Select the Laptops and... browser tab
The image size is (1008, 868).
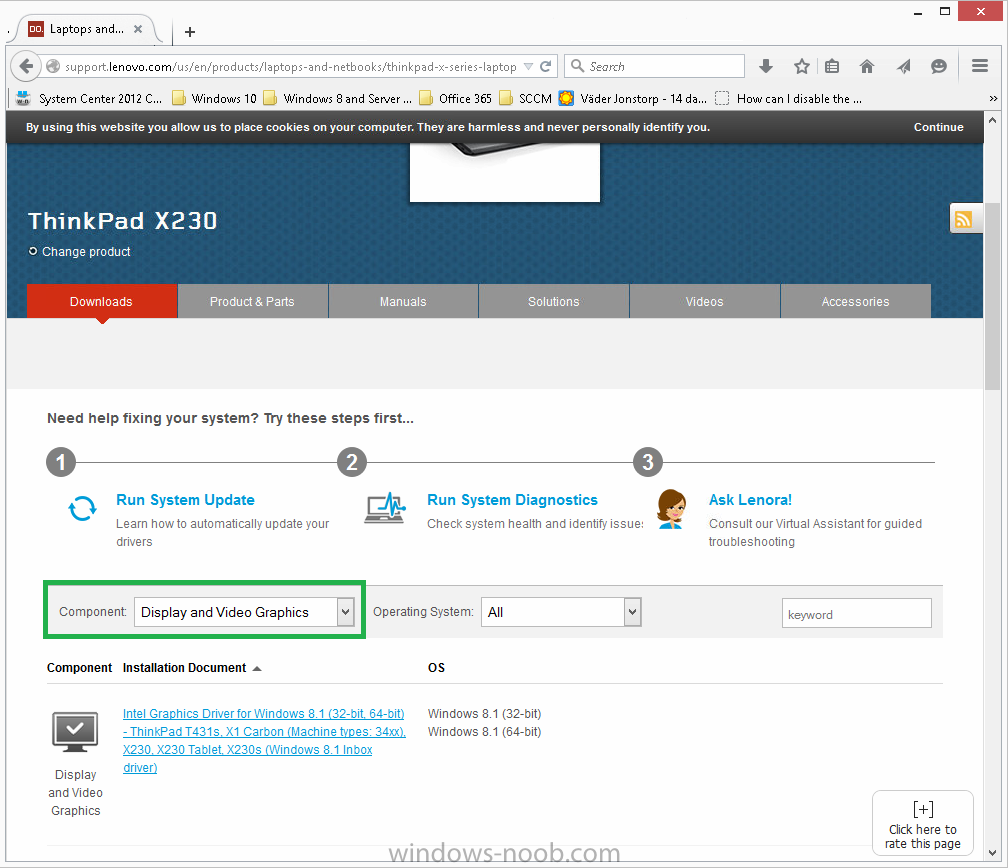tap(86, 29)
